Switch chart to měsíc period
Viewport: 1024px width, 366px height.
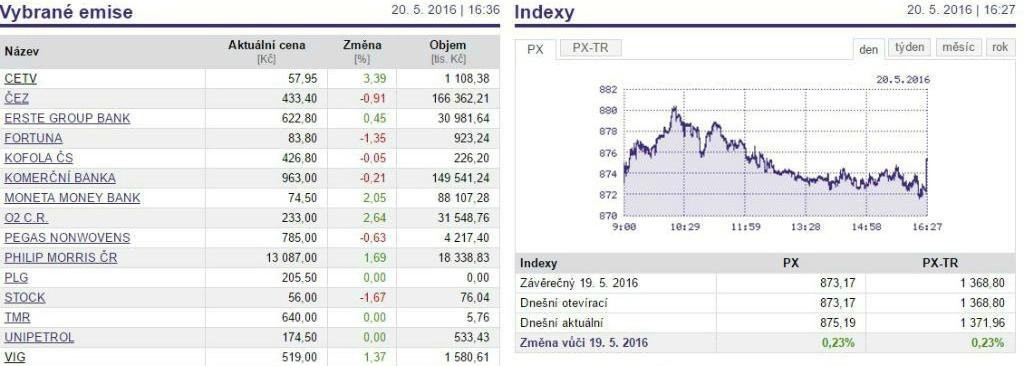tap(959, 48)
